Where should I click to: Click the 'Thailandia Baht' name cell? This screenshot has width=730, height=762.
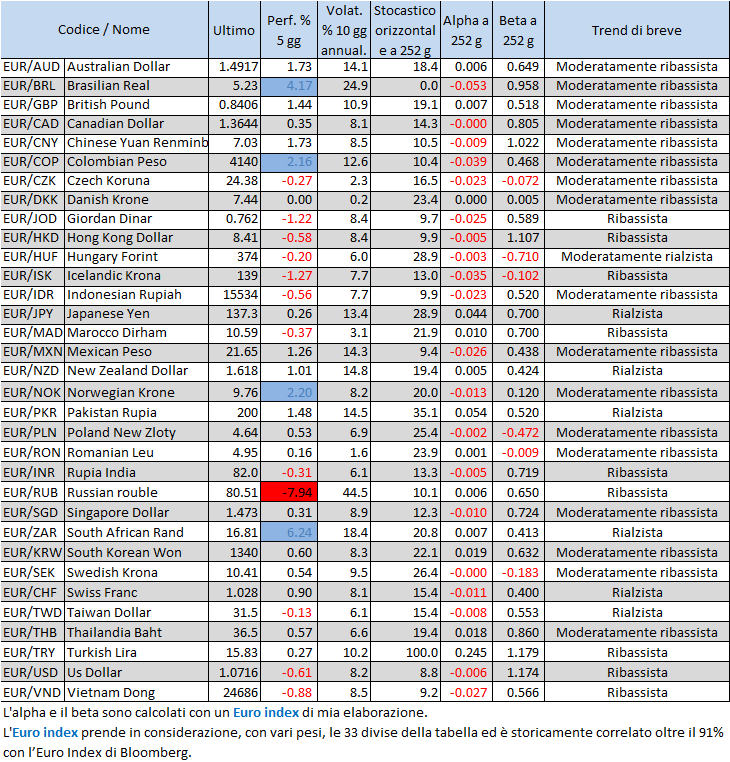tap(137, 632)
